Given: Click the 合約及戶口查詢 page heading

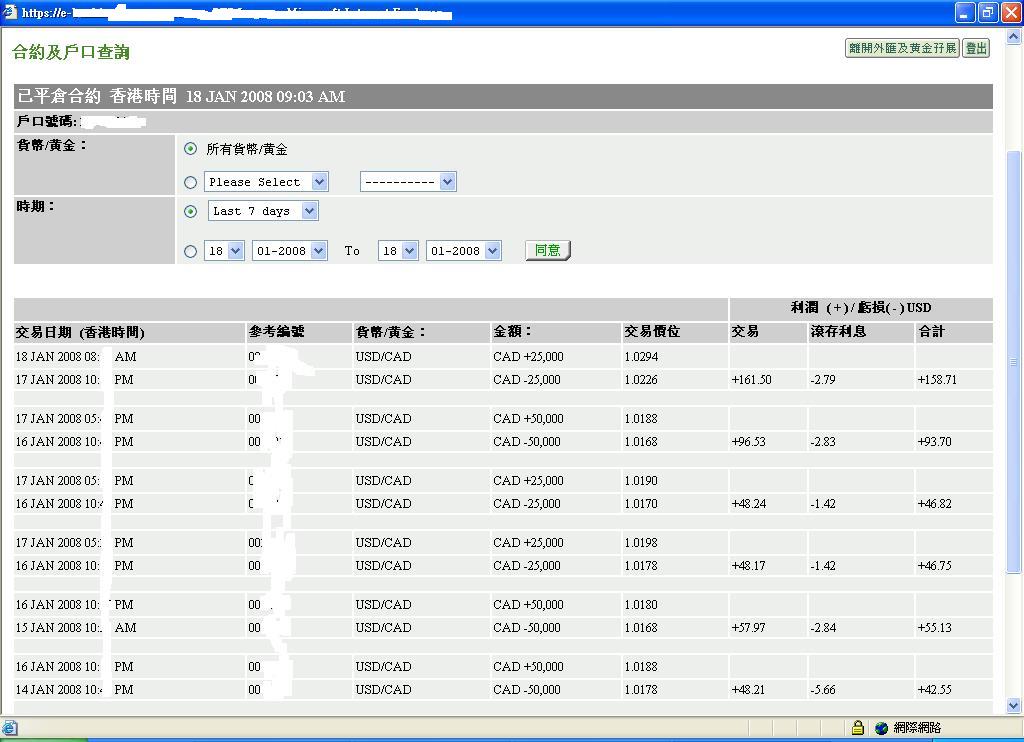Looking at the screenshot, I should pyautogui.click(x=71, y=52).
